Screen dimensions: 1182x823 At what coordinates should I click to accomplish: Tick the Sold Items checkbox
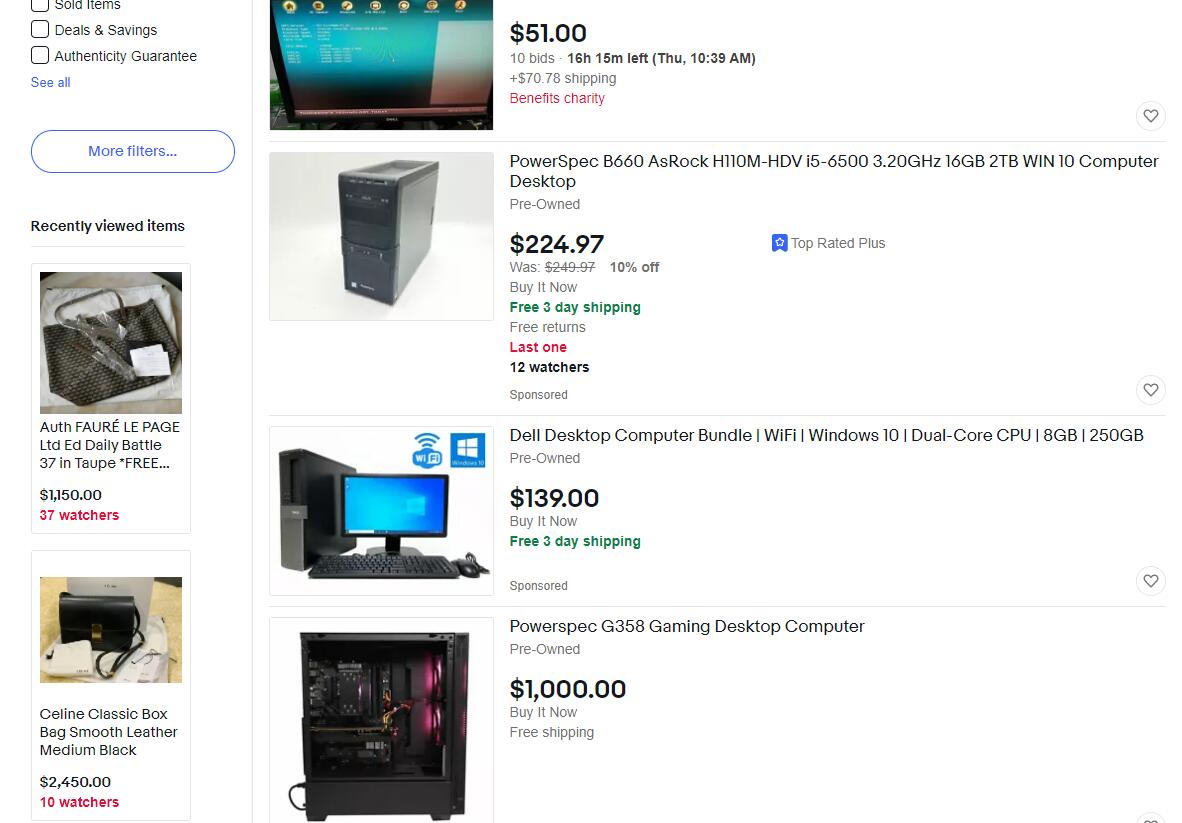pyautogui.click(x=40, y=5)
